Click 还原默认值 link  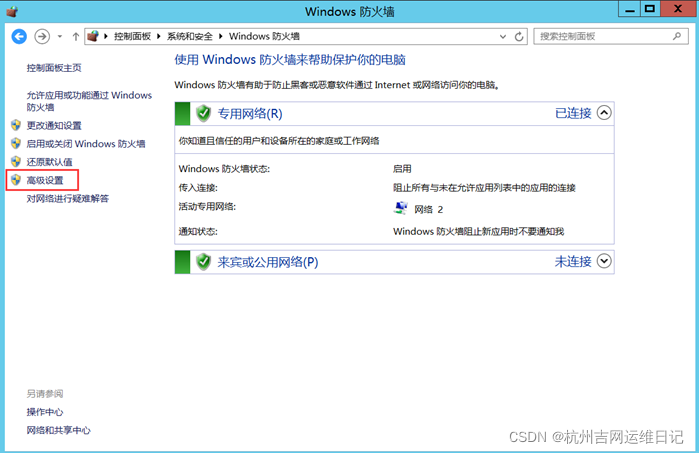point(49,162)
